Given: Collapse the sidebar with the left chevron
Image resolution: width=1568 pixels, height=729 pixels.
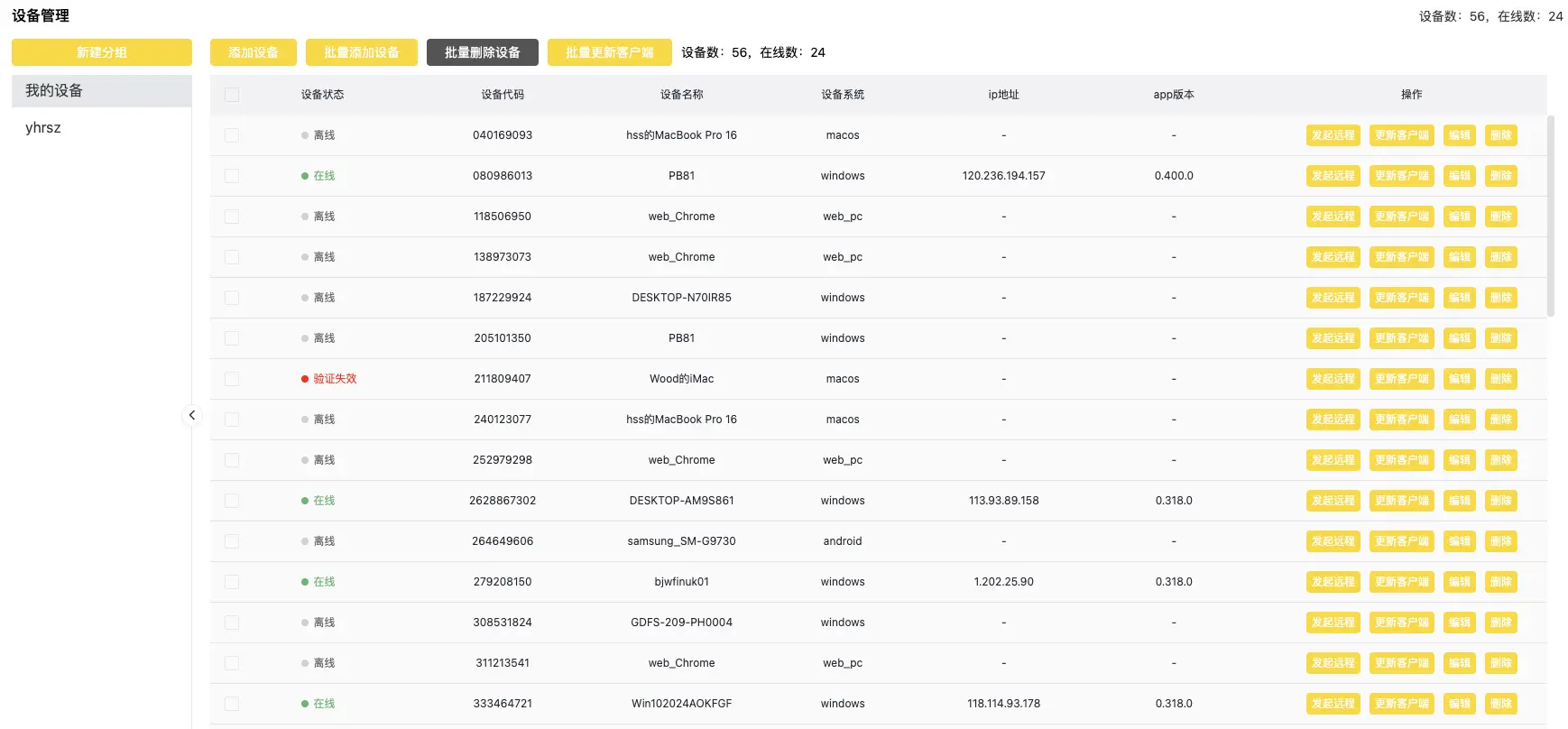Looking at the screenshot, I should tap(191, 415).
